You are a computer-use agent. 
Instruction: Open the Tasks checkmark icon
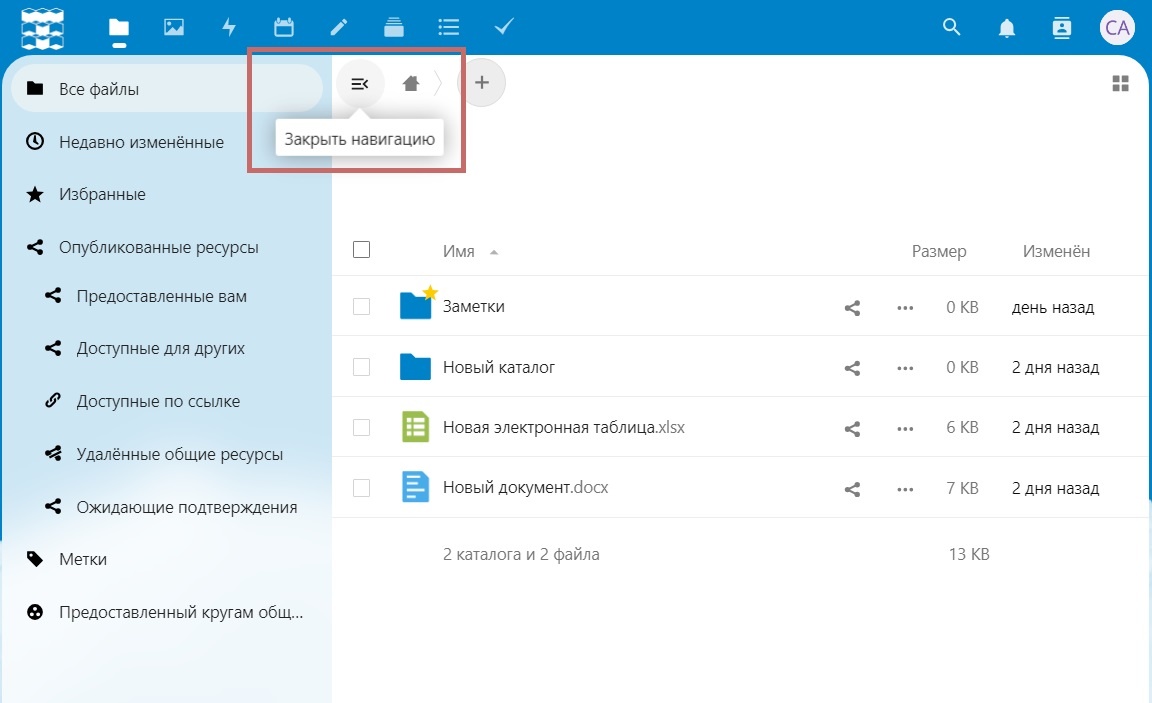pyautogui.click(x=504, y=27)
